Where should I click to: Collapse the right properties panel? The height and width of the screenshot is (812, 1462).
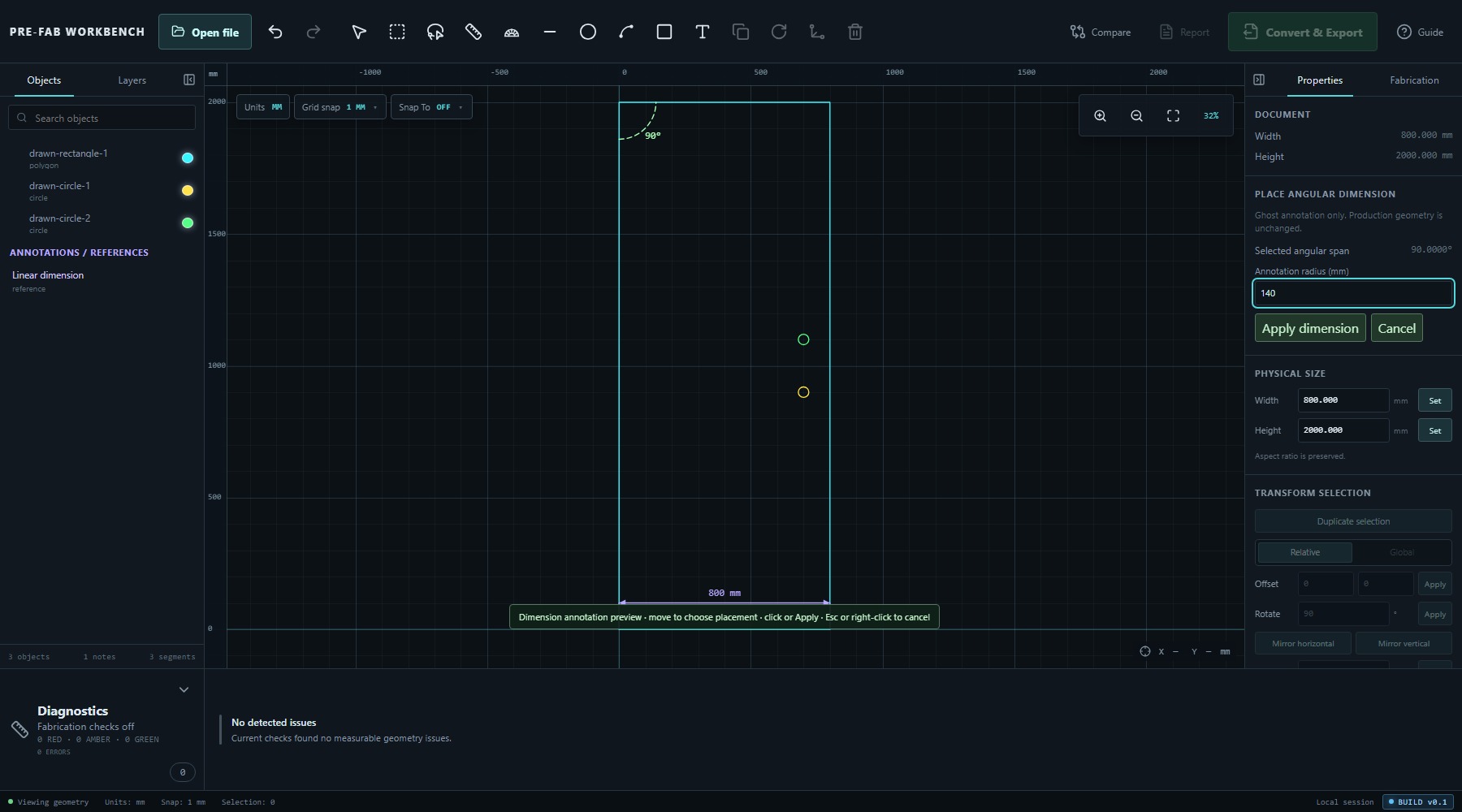tap(1259, 80)
